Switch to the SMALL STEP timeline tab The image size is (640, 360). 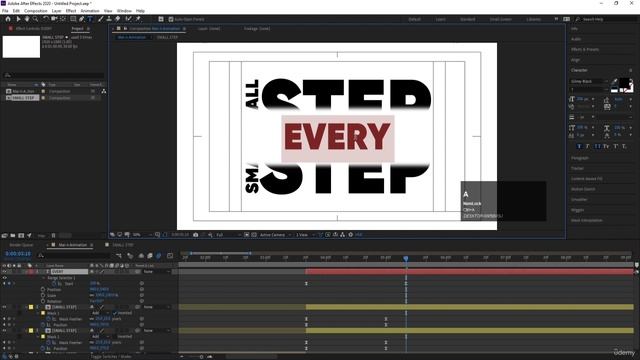[x=123, y=245]
